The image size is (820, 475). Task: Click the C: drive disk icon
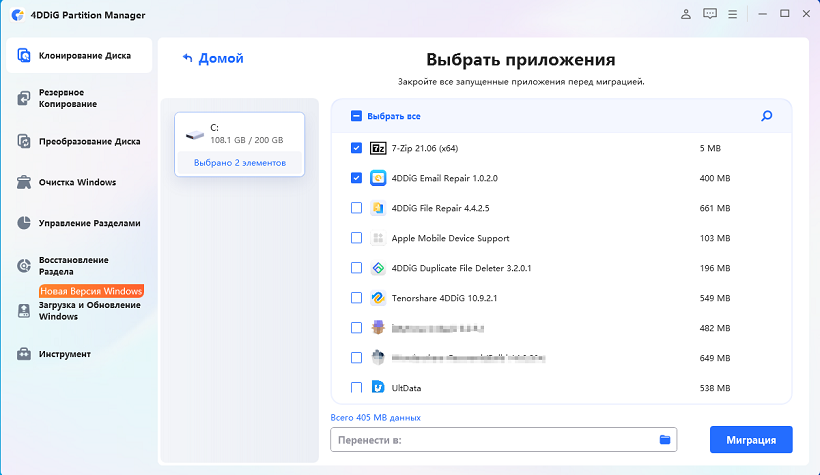click(195, 135)
